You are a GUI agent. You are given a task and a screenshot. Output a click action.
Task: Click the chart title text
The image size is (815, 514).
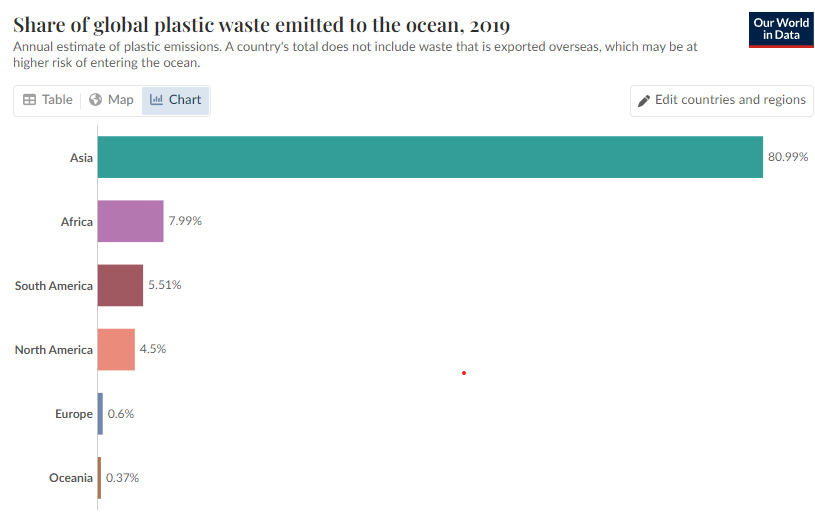[261, 25]
